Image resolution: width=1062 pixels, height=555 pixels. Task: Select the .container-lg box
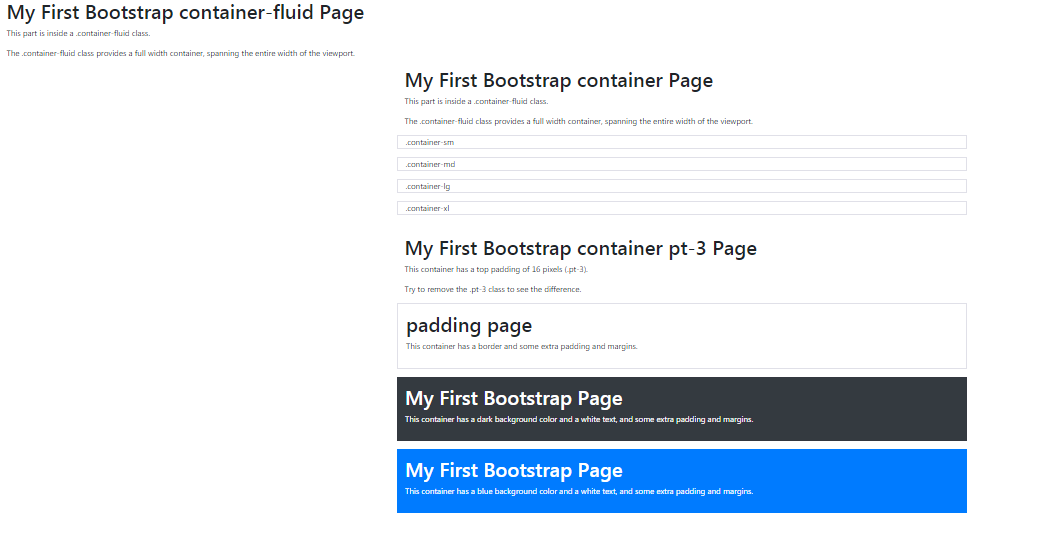pos(681,186)
